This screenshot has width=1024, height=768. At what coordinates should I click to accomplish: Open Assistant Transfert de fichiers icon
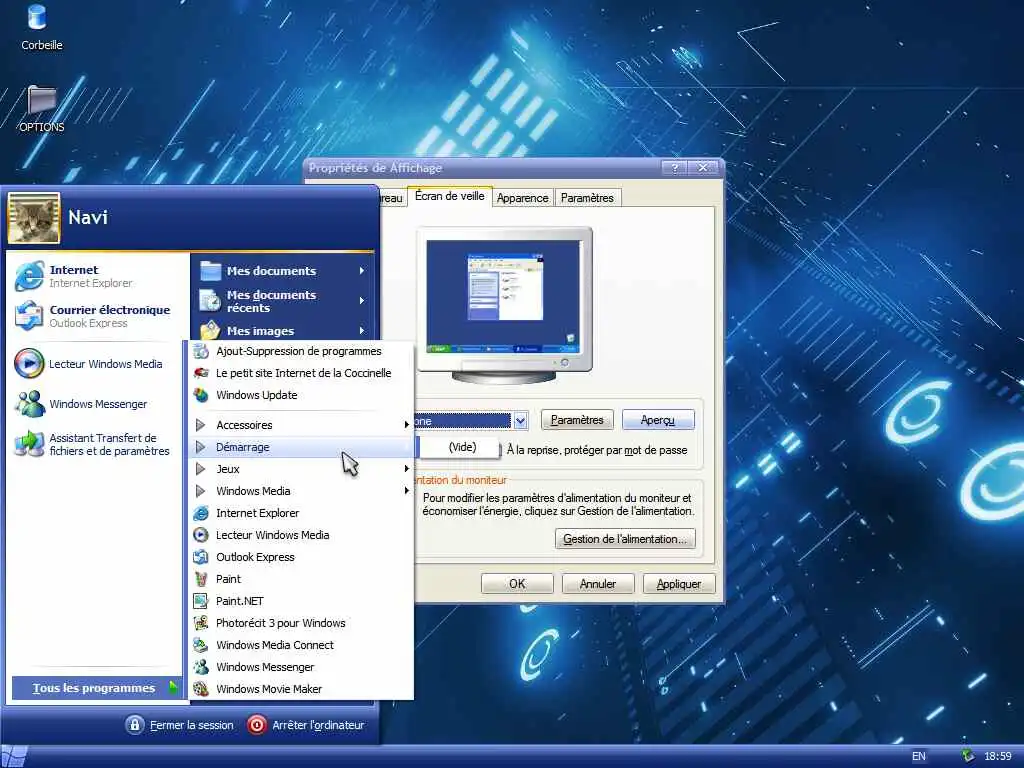(x=29, y=443)
